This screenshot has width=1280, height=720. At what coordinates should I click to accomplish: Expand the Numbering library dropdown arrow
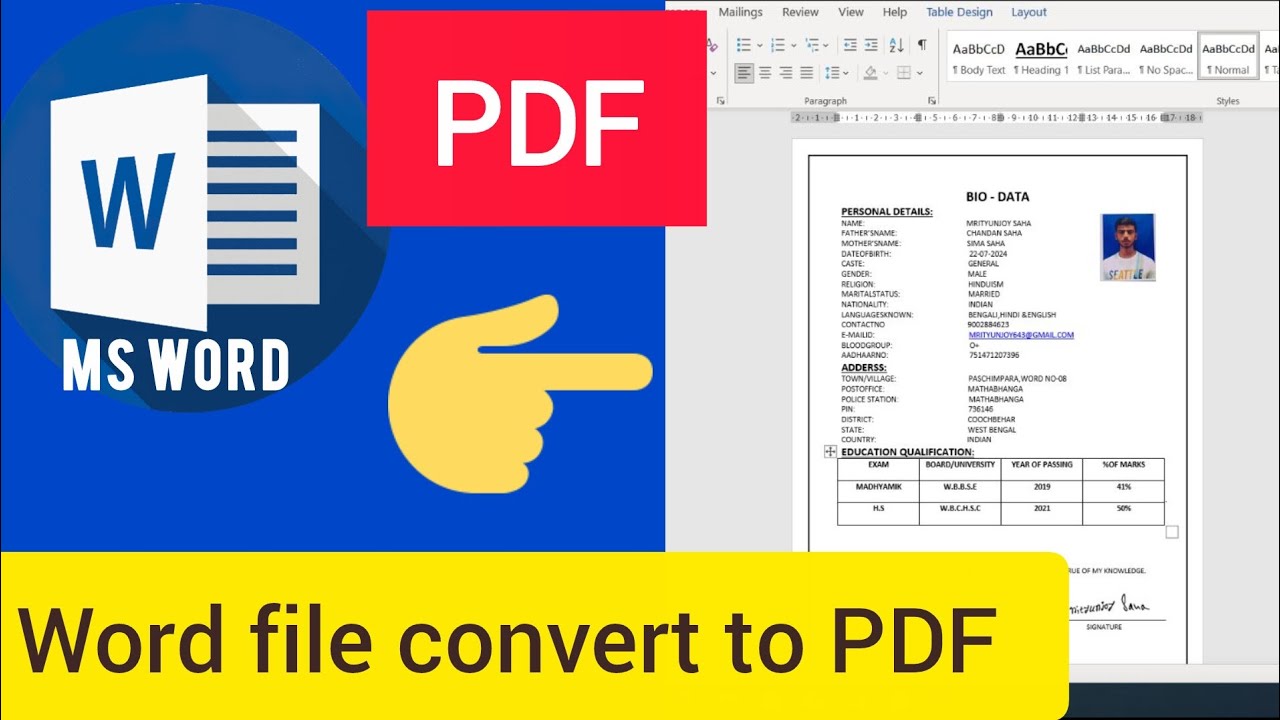(x=794, y=45)
